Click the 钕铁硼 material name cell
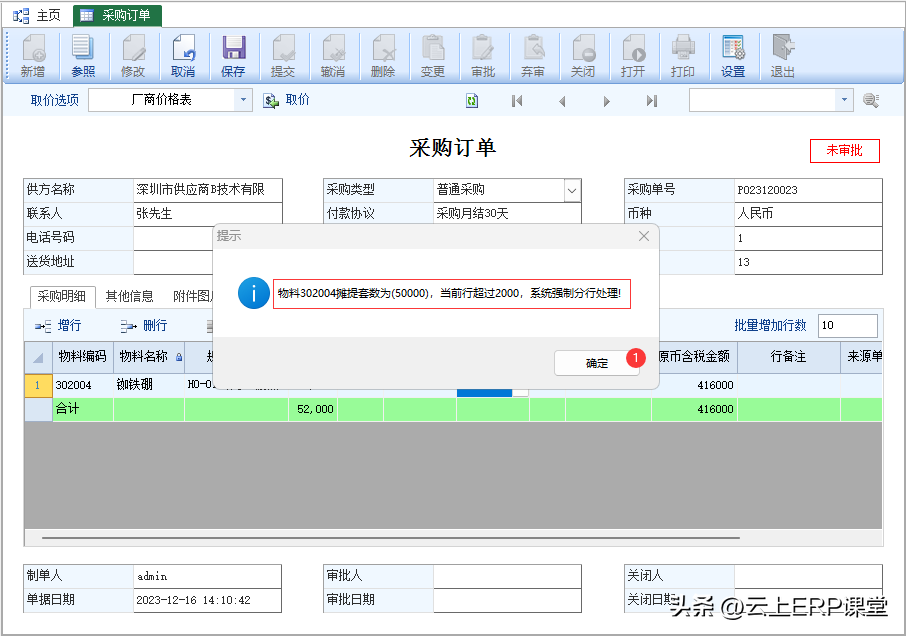The width and height of the screenshot is (906, 636). tap(149, 385)
